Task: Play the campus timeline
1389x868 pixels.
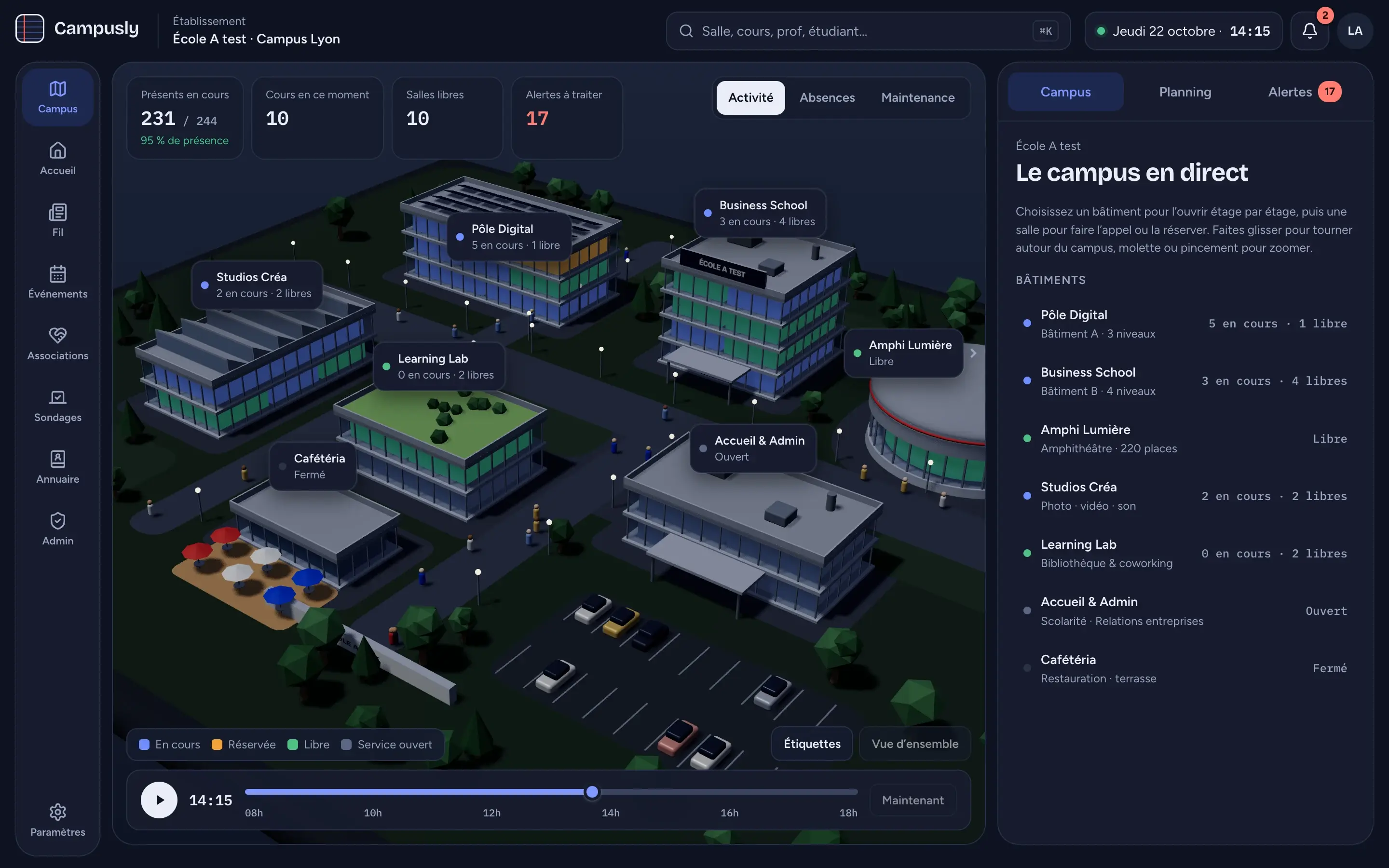Action: coord(159,800)
